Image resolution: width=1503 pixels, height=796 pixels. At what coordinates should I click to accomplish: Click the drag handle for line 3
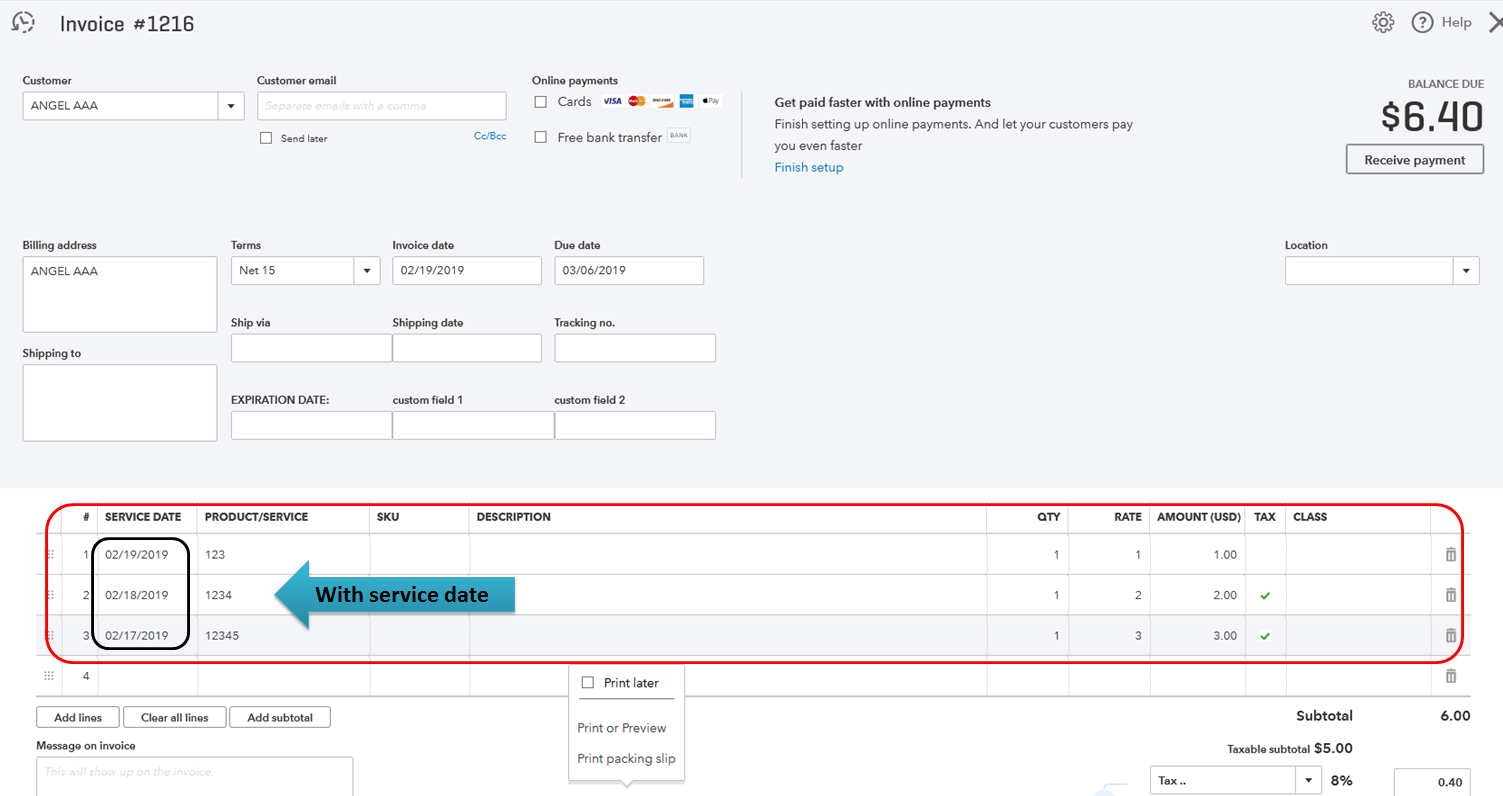coord(48,635)
